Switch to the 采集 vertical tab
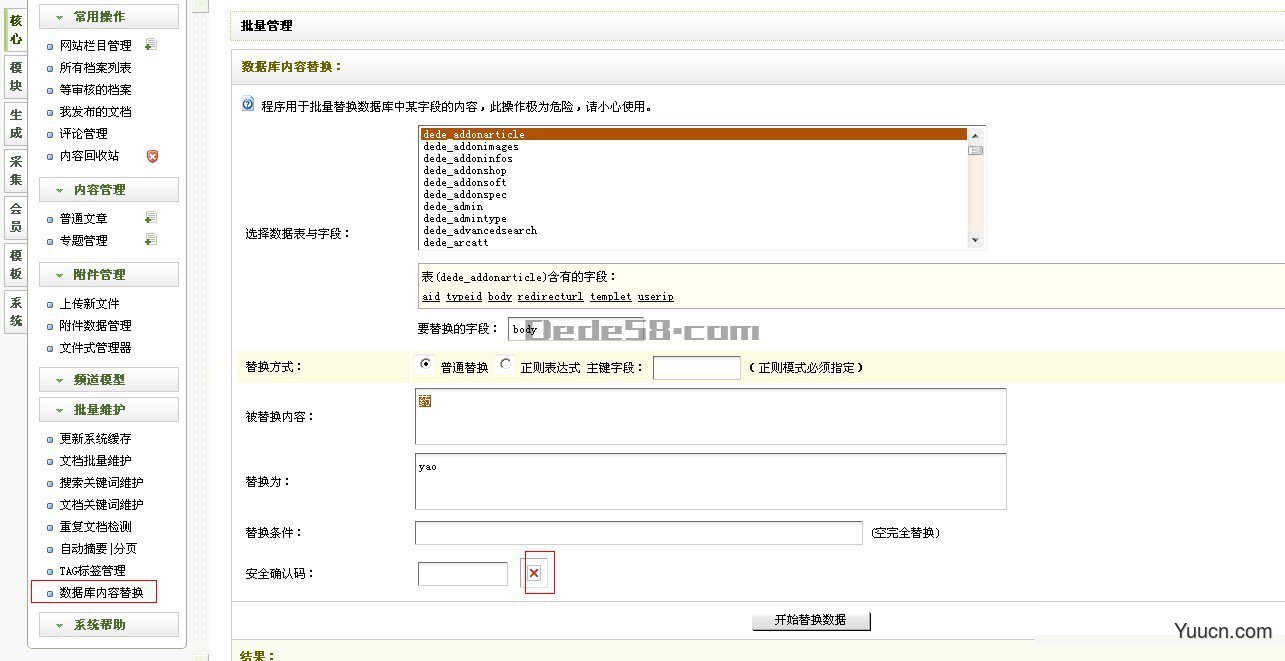Image resolution: width=1285 pixels, height=661 pixels. click(x=16, y=171)
